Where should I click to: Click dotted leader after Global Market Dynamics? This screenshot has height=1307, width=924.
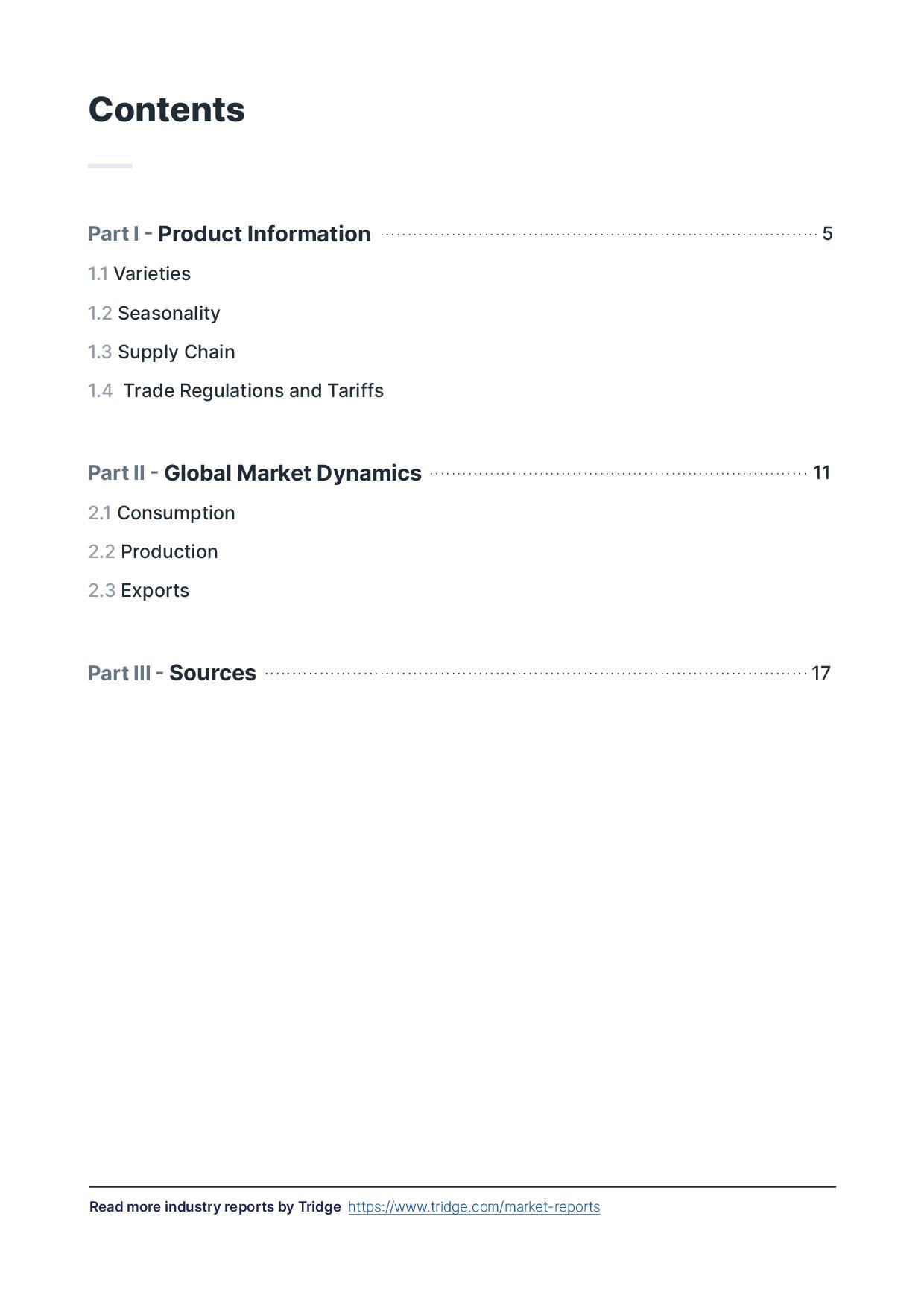click(618, 474)
